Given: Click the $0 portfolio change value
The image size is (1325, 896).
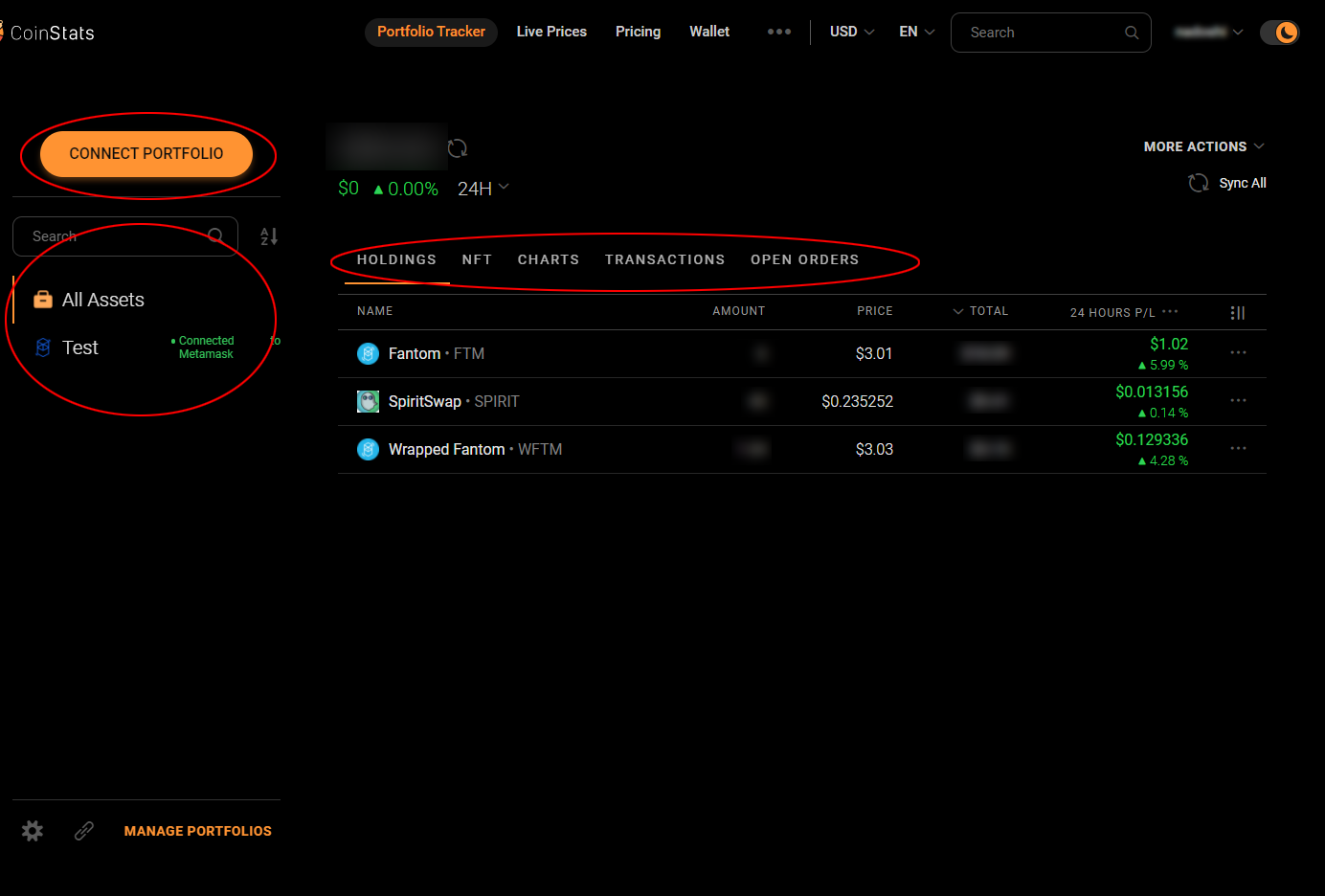Looking at the screenshot, I should (348, 189).
